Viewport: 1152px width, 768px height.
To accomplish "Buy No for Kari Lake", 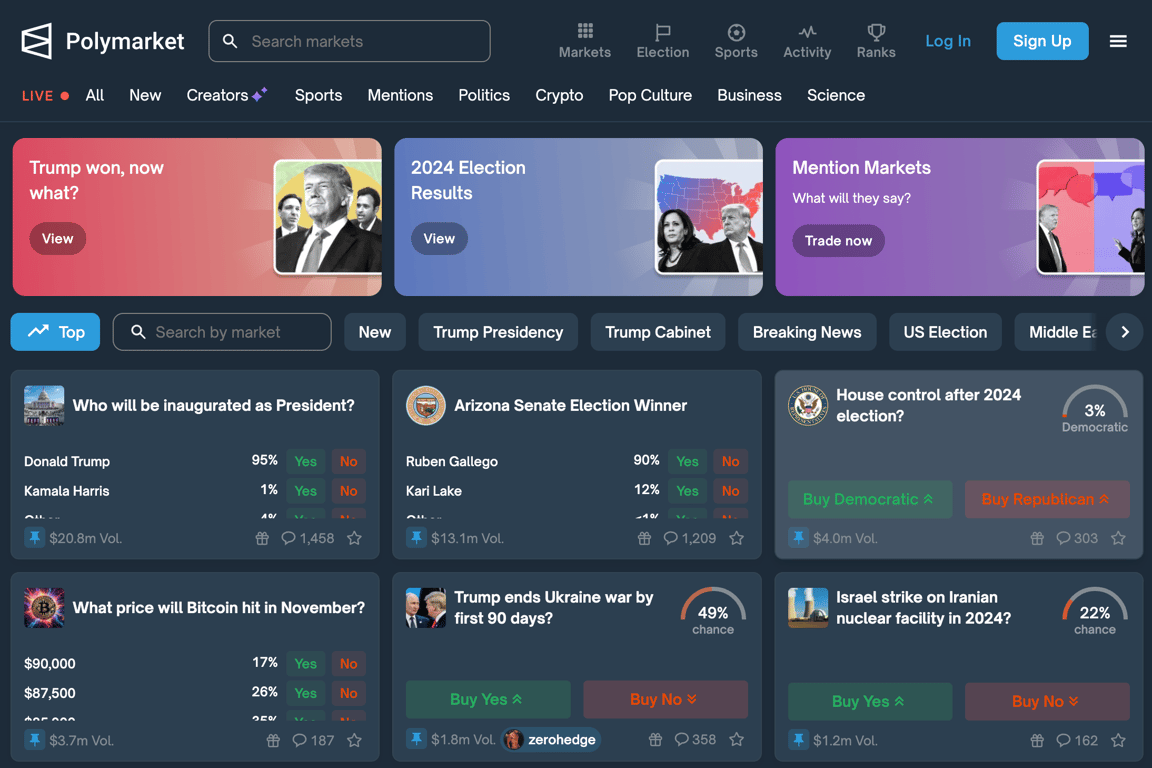I will coord(730,491).
